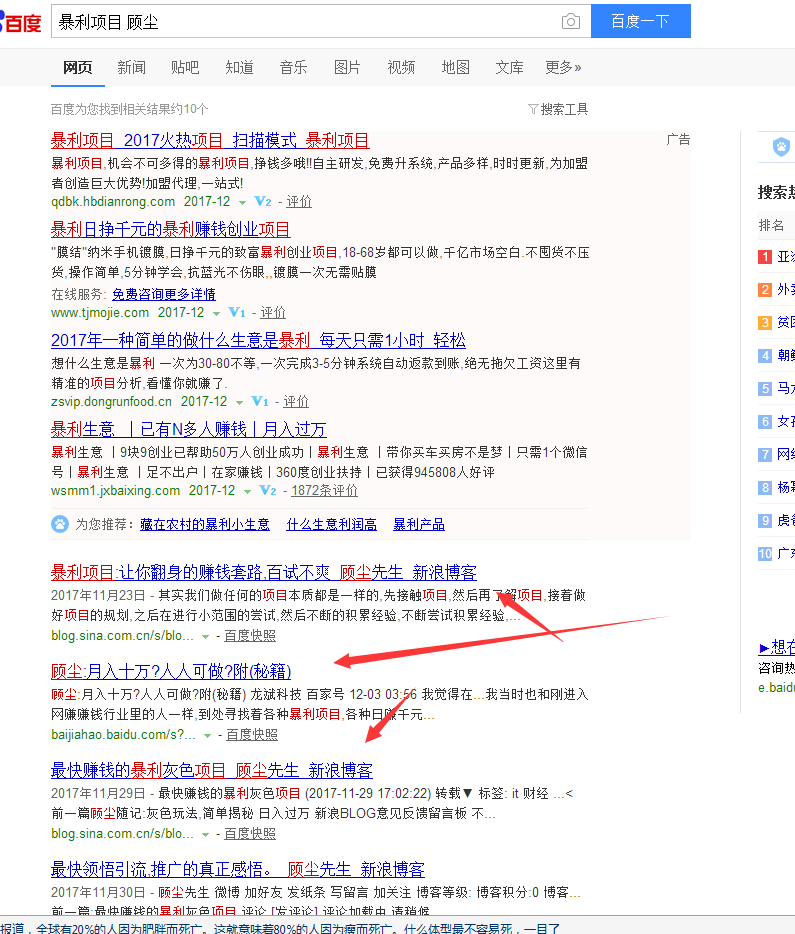Open recommendation 暴利产品

[x=419, y=524]
